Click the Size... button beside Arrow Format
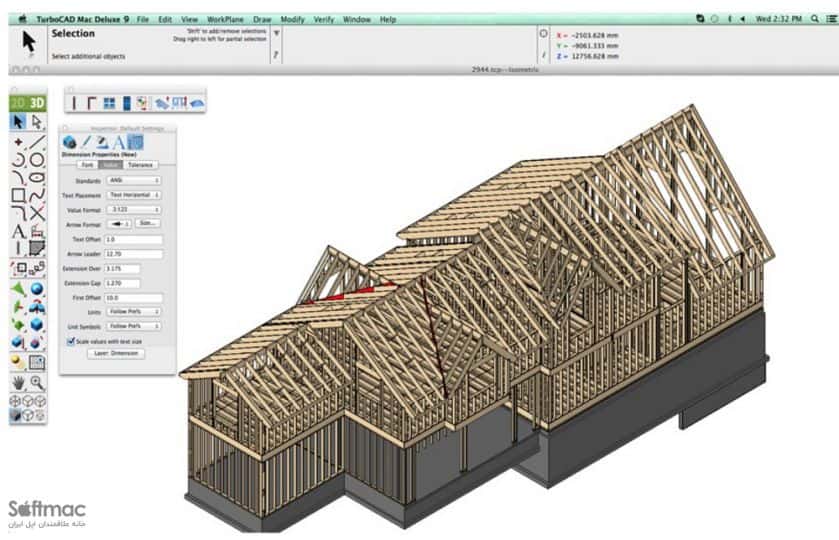 tap(148, 223)
